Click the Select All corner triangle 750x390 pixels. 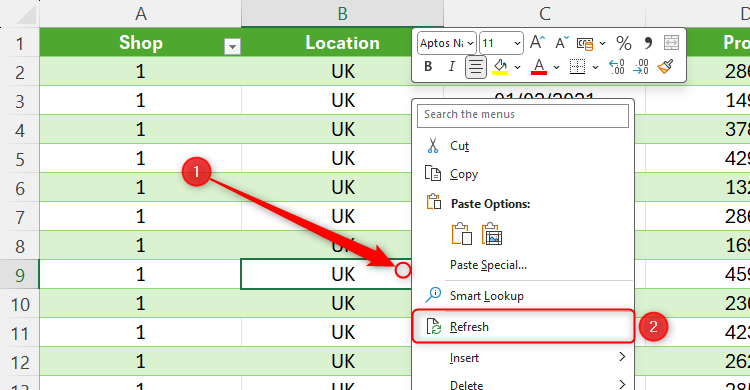coord(26,15)
